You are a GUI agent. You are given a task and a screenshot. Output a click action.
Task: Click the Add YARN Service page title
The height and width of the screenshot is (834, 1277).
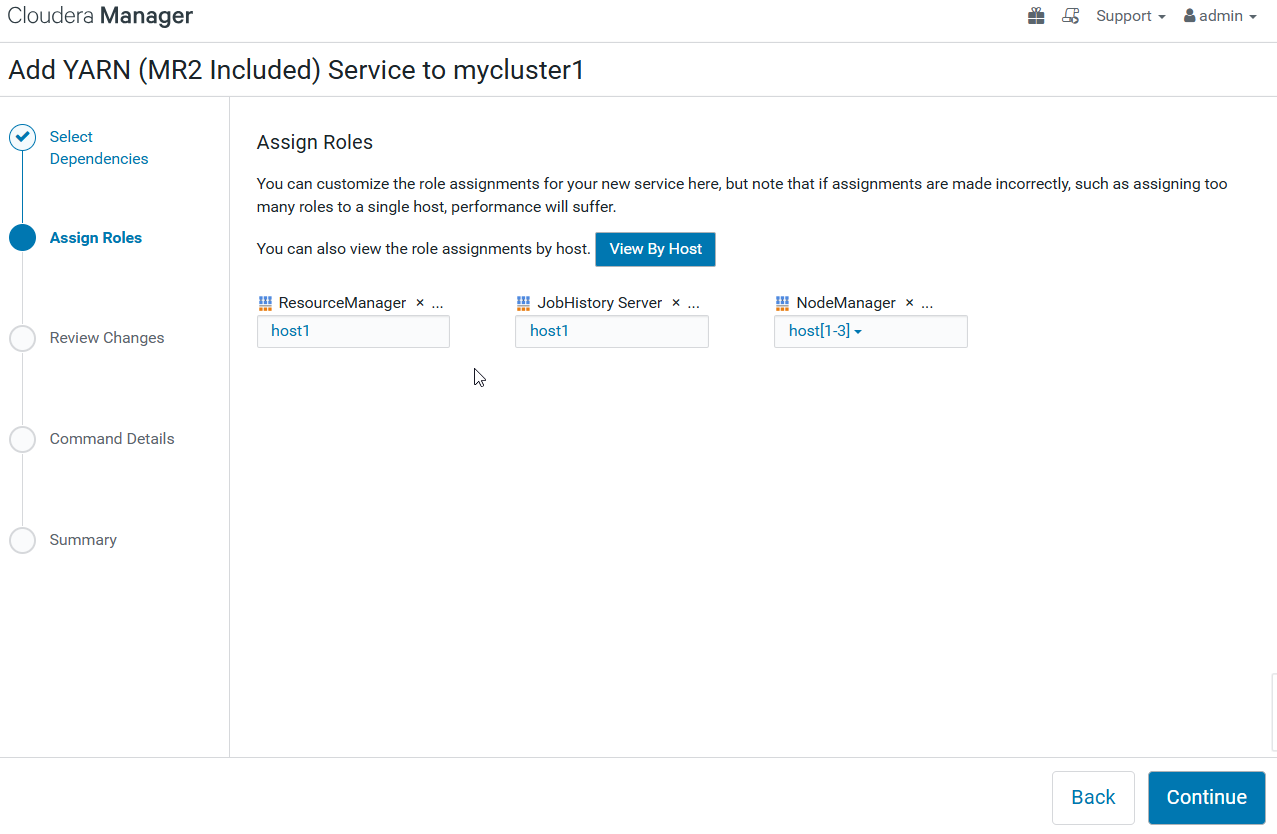tap(296, 70)
